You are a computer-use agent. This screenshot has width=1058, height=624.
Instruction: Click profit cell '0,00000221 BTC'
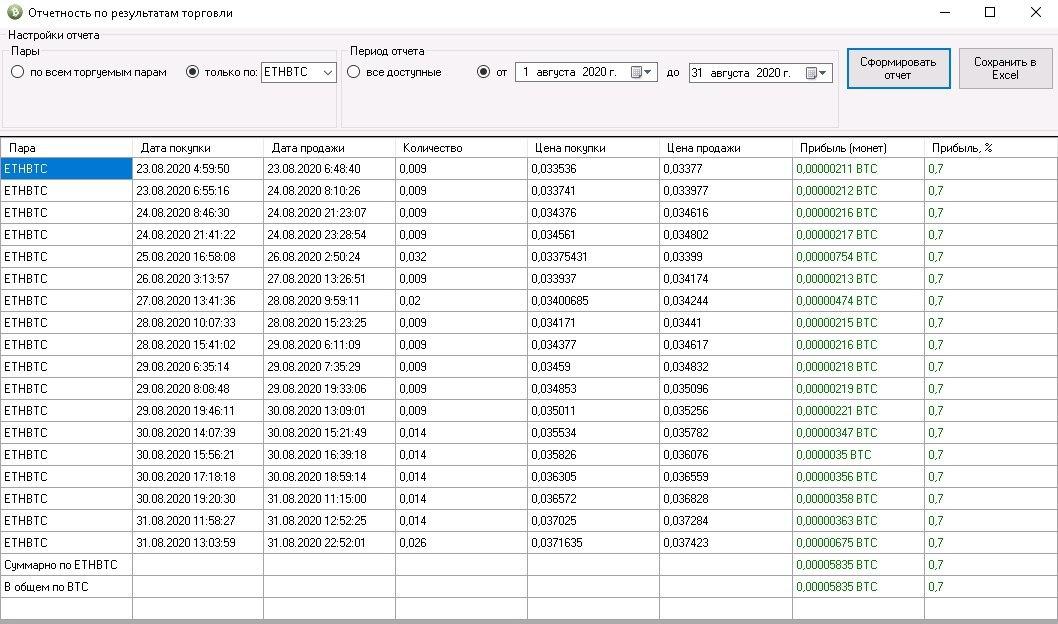(858, 411)
